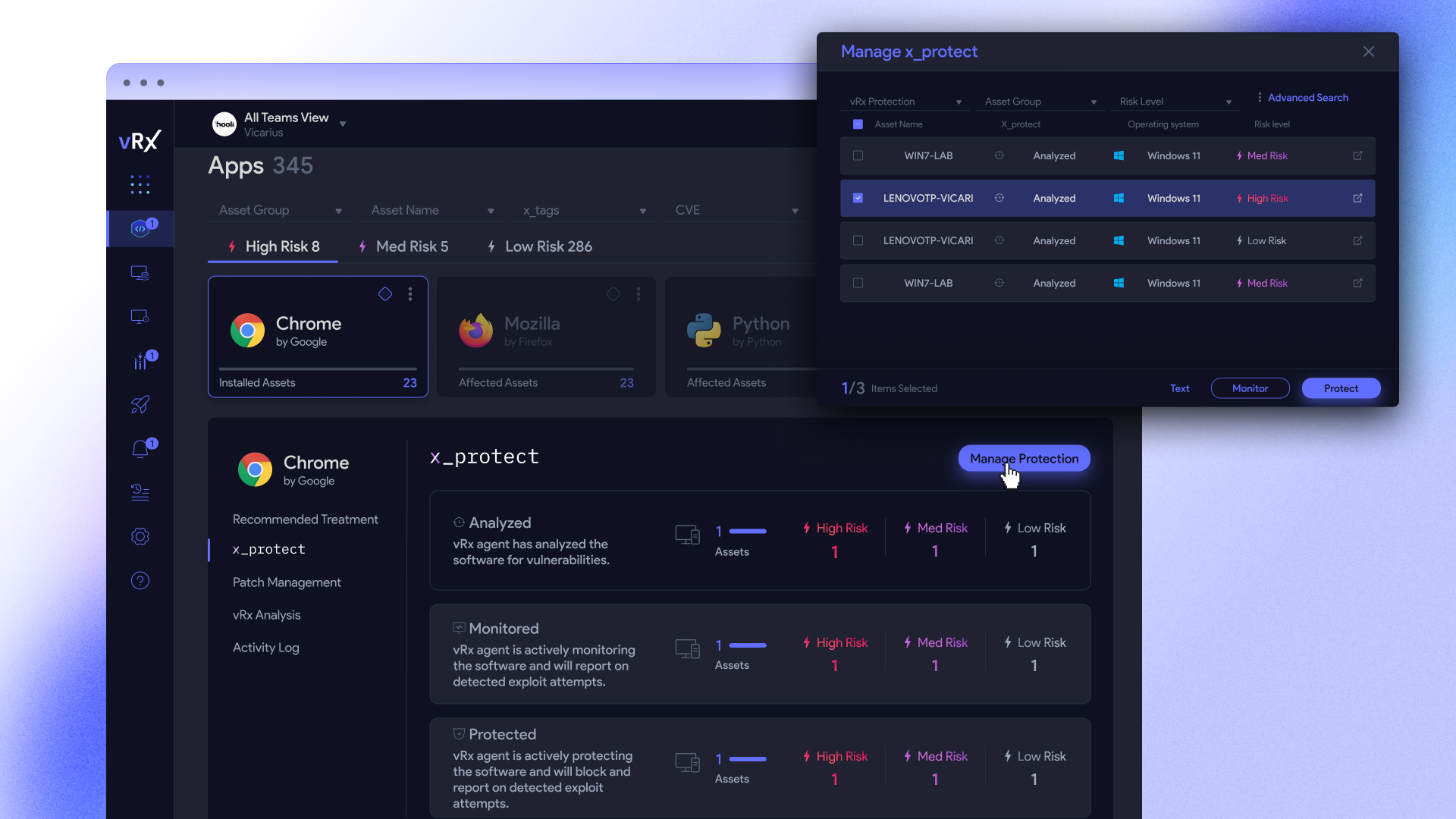The image size is (1456, 819).
Task: Click the help question mark icon
Action: 140,580
